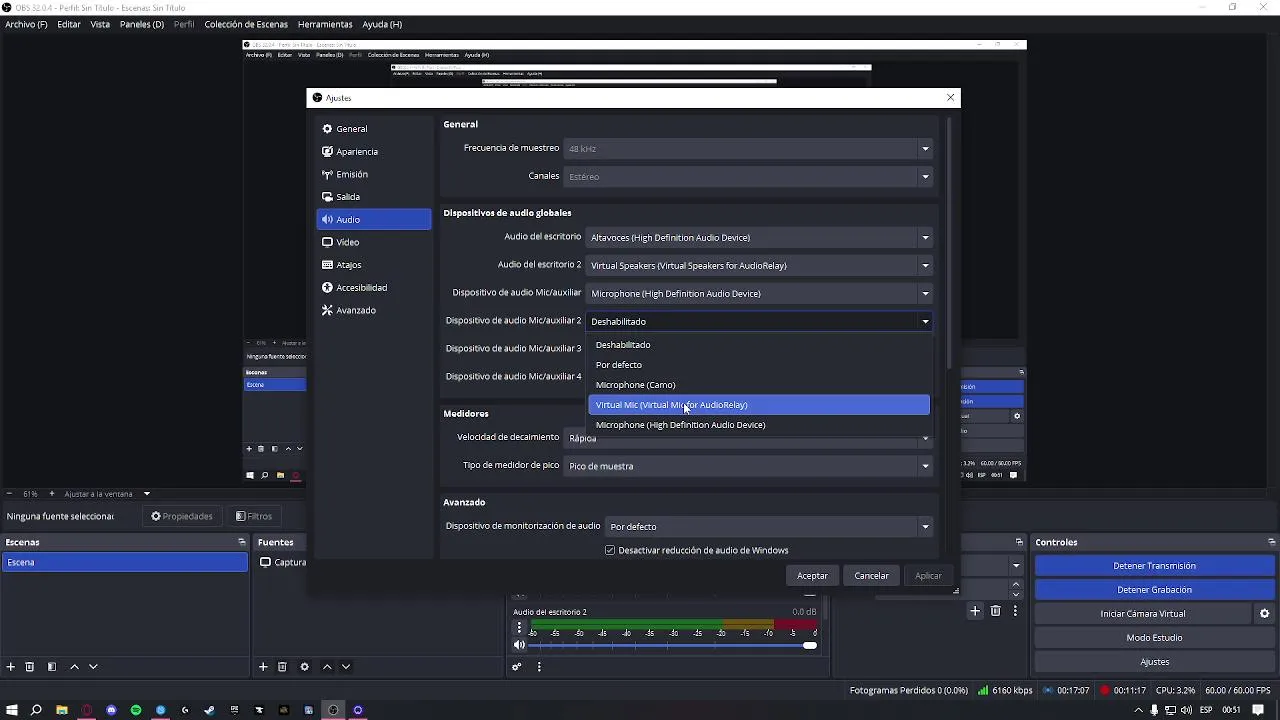Delete selected source in Fuentes panel
Image resolution: width=1280 pixels, height=720 pixels.
coord(282,667)
